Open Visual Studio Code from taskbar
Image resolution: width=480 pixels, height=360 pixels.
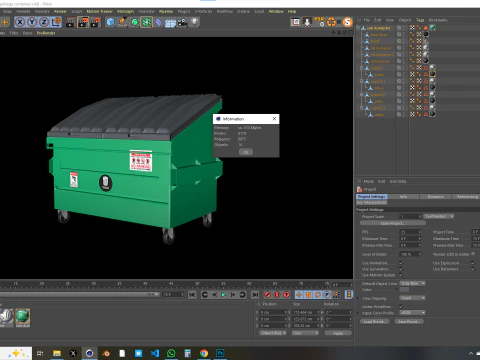(155, 353)
